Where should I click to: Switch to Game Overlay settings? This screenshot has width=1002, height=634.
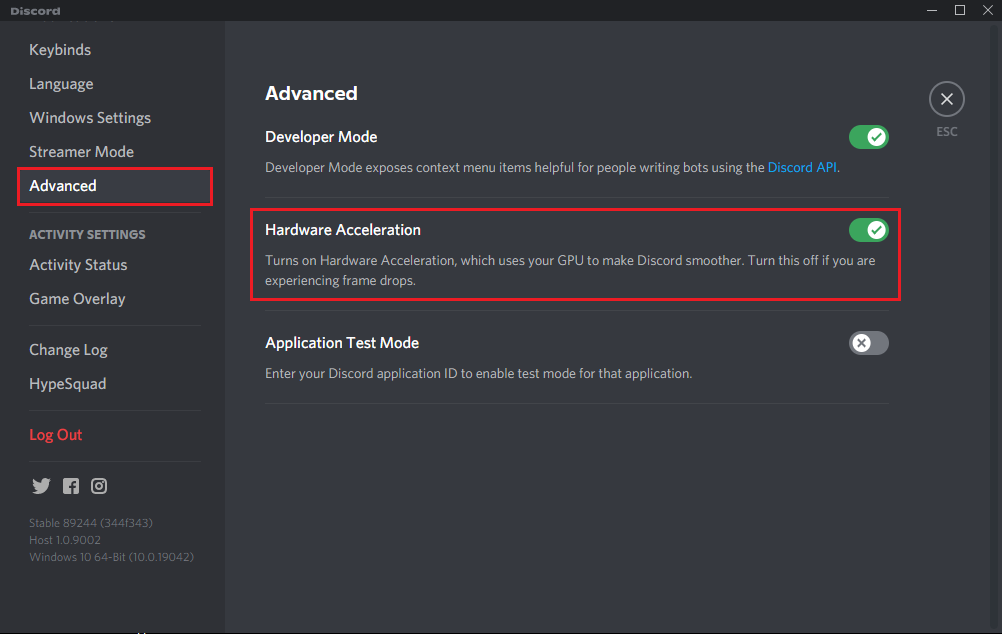[77, 299]
